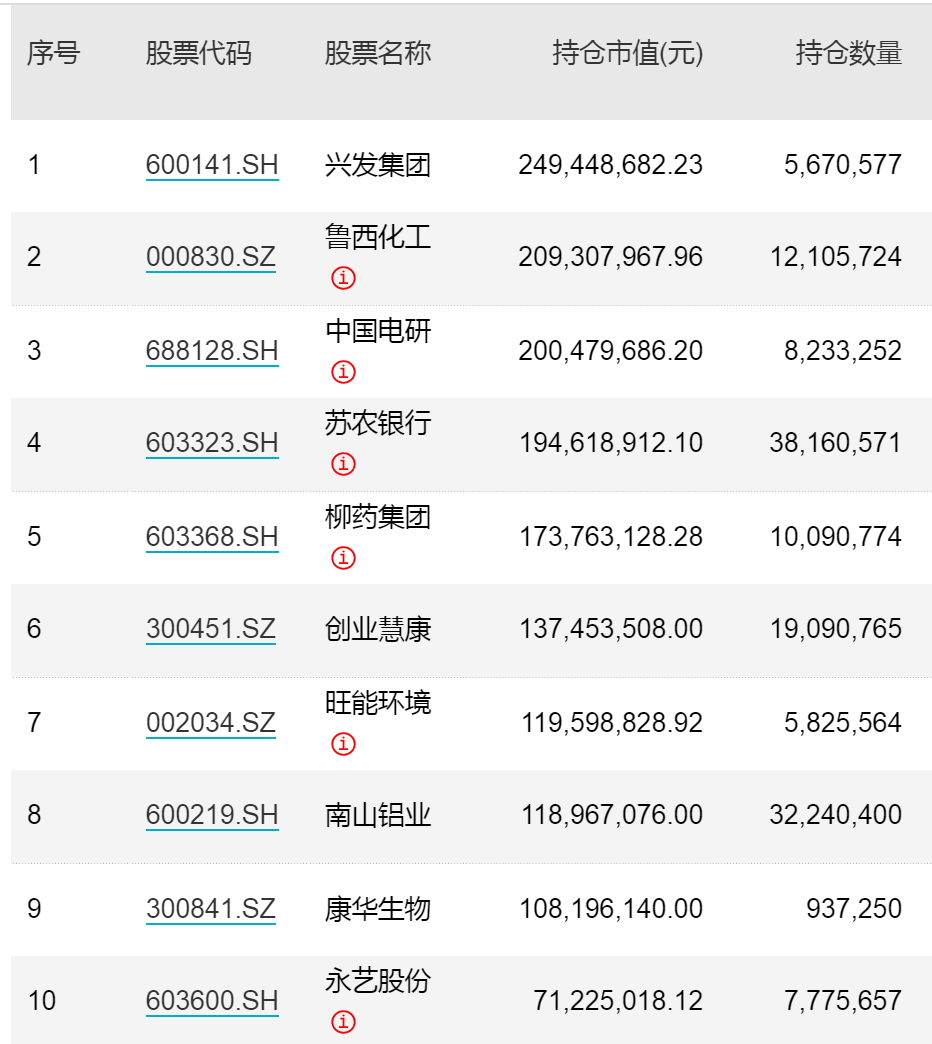Click the info icon under 永艺股份
The image size is (932, 1044).
pos(344,1021)
